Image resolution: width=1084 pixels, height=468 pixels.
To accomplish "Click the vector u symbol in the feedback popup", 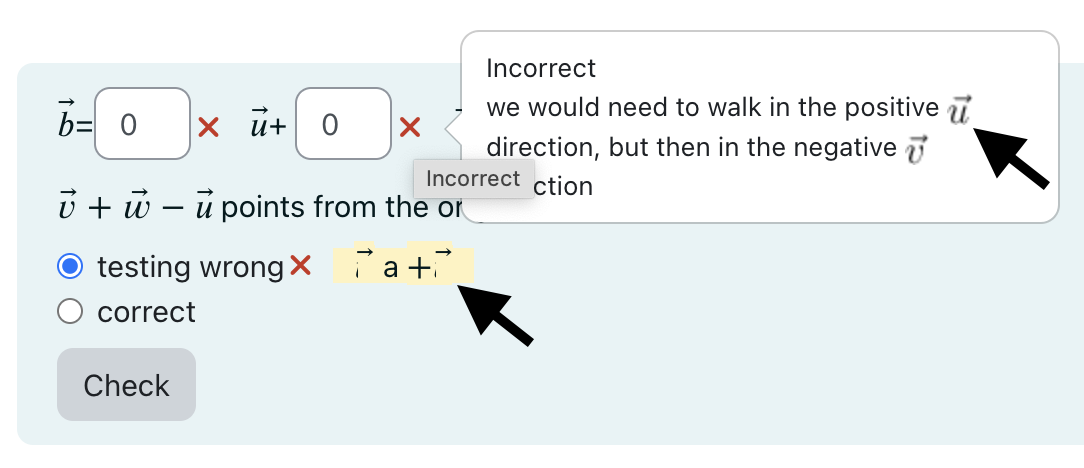I will coord(959,110).
